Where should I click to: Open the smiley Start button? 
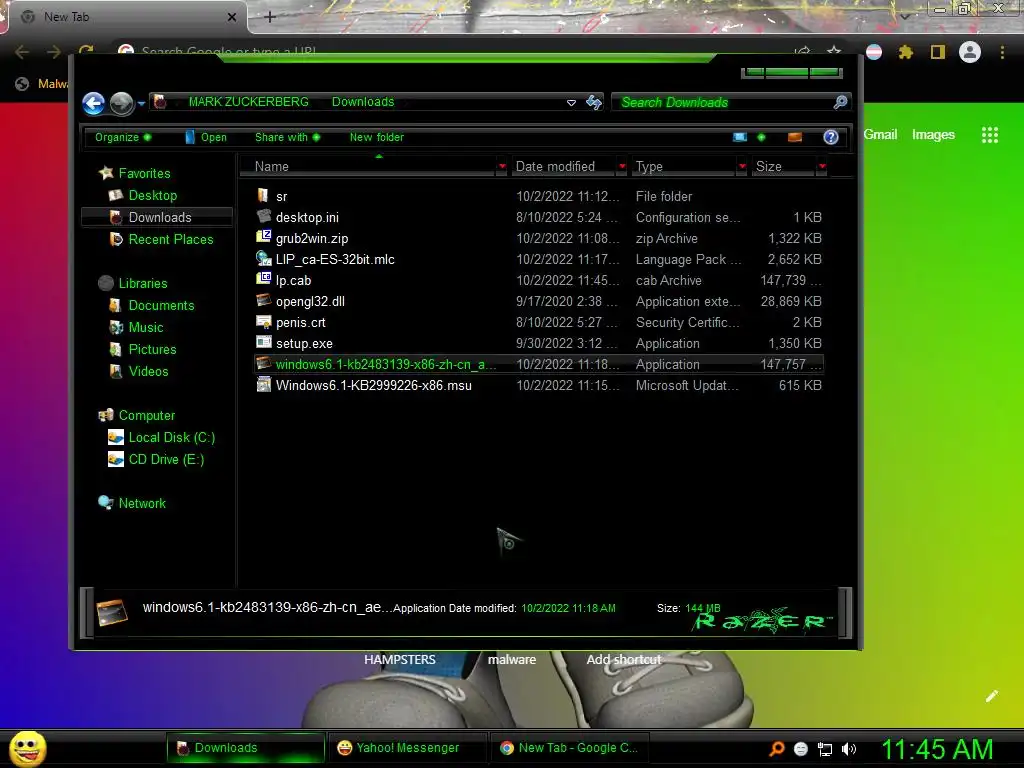(x=27, y=748)
